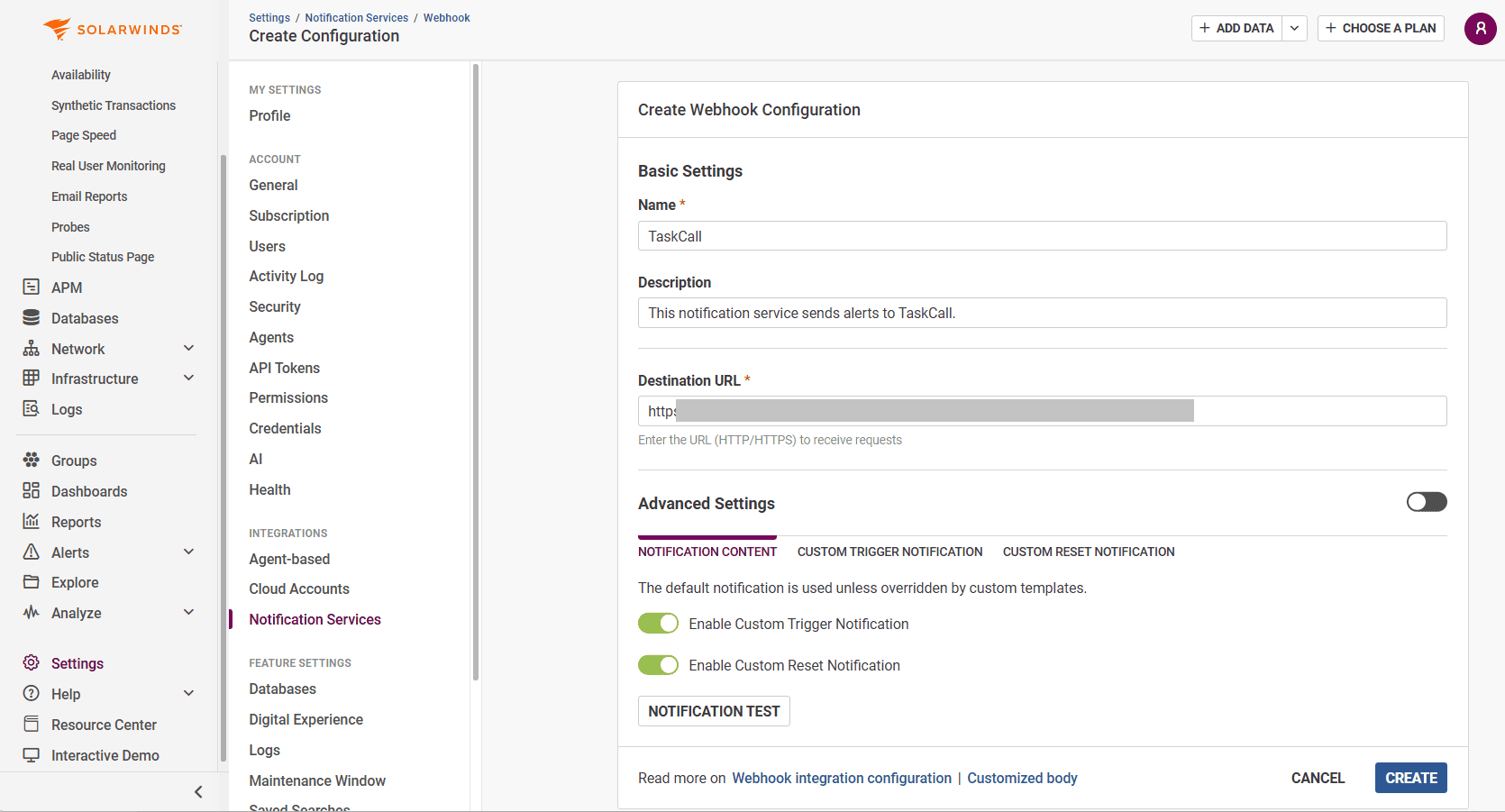Switch to CUSTOM TRIGGER NOTIFICATION tab
The height and width of the screenshot is (812, 1505).
click(889, 551)
